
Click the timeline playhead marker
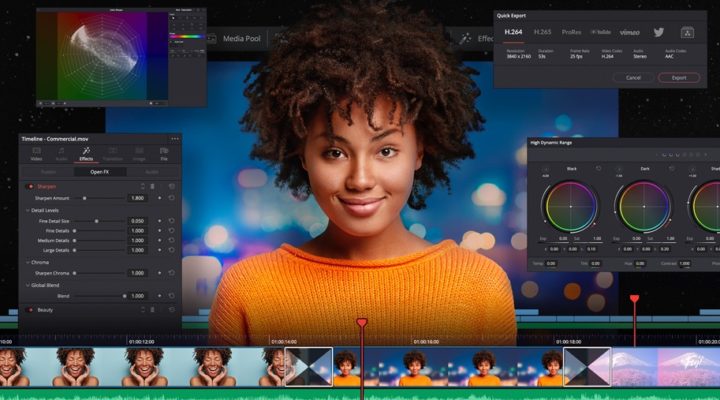pyautogui.click(x=362, y=323)
